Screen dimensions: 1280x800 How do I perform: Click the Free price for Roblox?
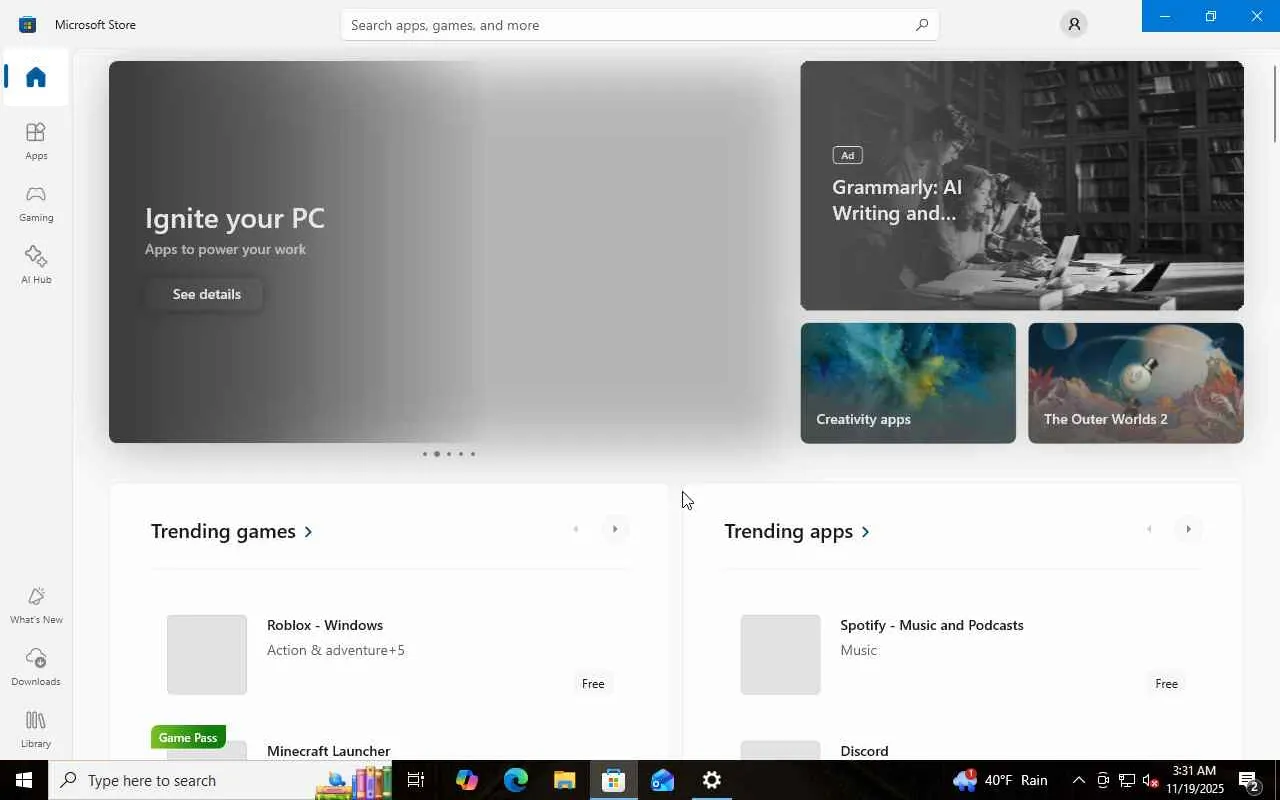[593, 684]
